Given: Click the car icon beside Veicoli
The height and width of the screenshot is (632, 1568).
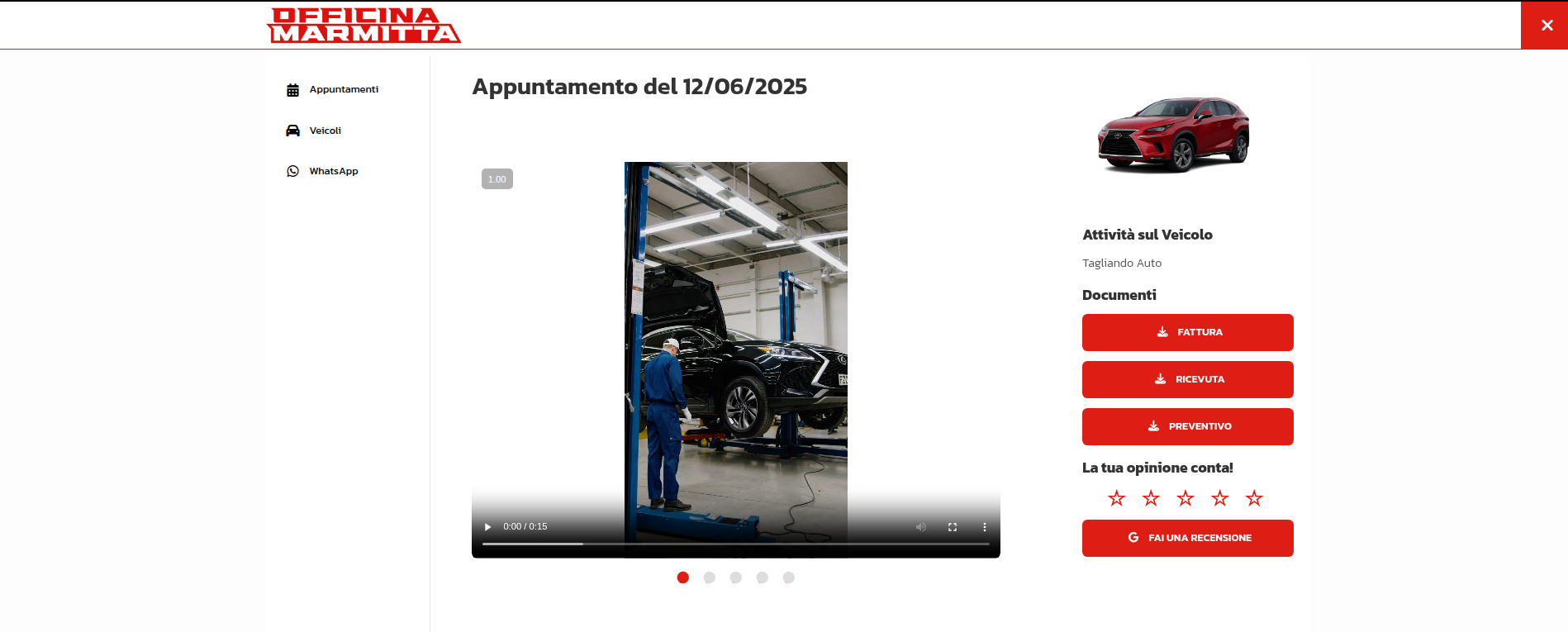Looking at the screenshot, I should [292, 131].
